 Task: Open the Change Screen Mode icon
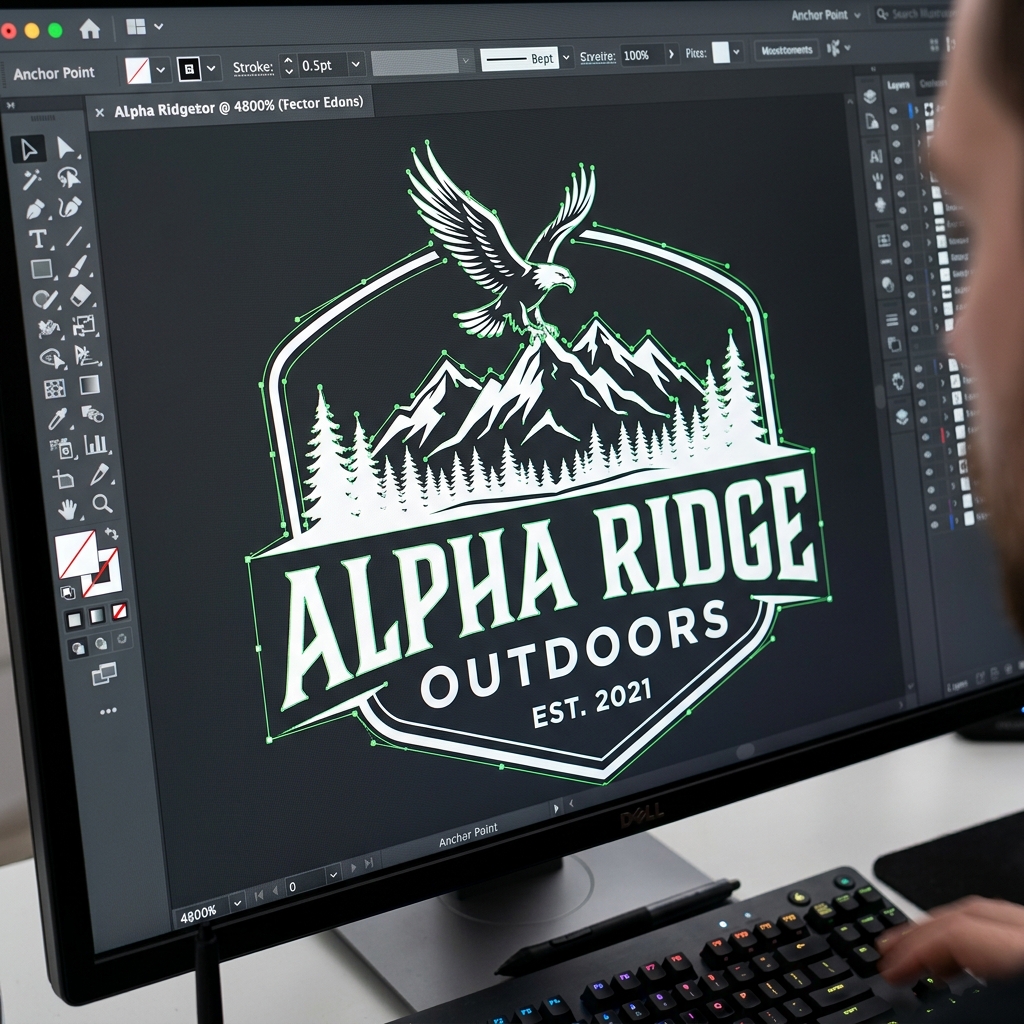click(x=104, y=673)
